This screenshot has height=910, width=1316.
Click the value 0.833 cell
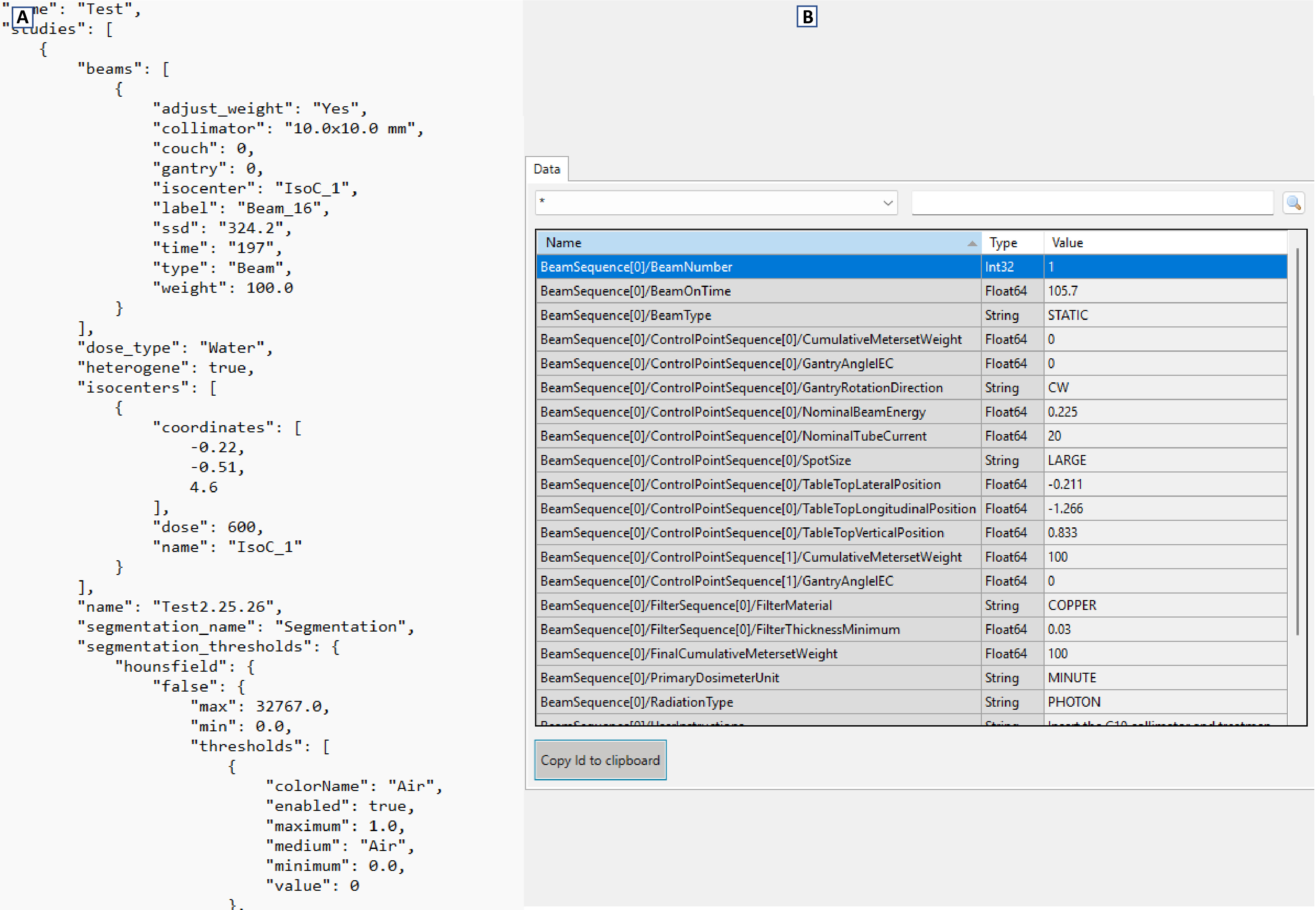coord(1166,533)
